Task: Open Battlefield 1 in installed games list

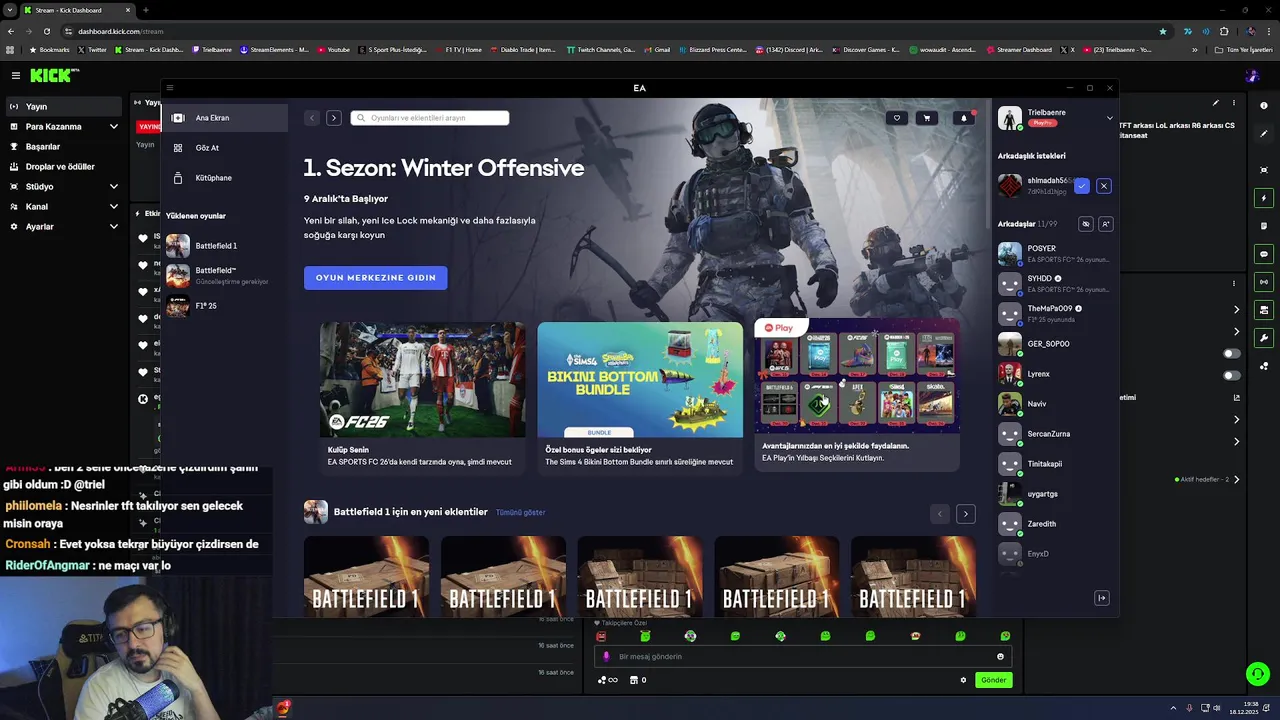Action: coord(226,246)
